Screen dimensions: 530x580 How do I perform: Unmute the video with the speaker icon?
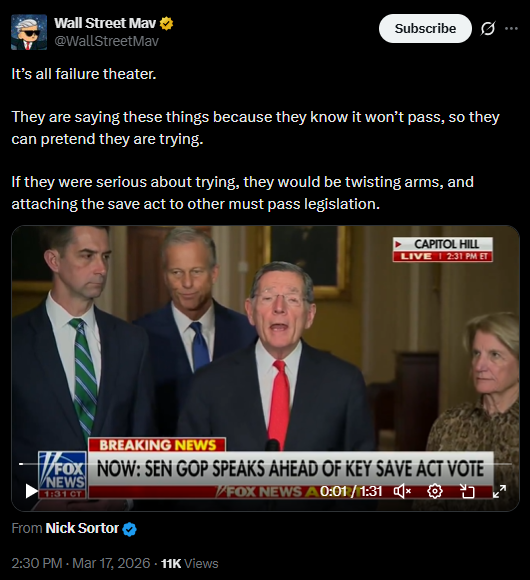tap(402, 491)
